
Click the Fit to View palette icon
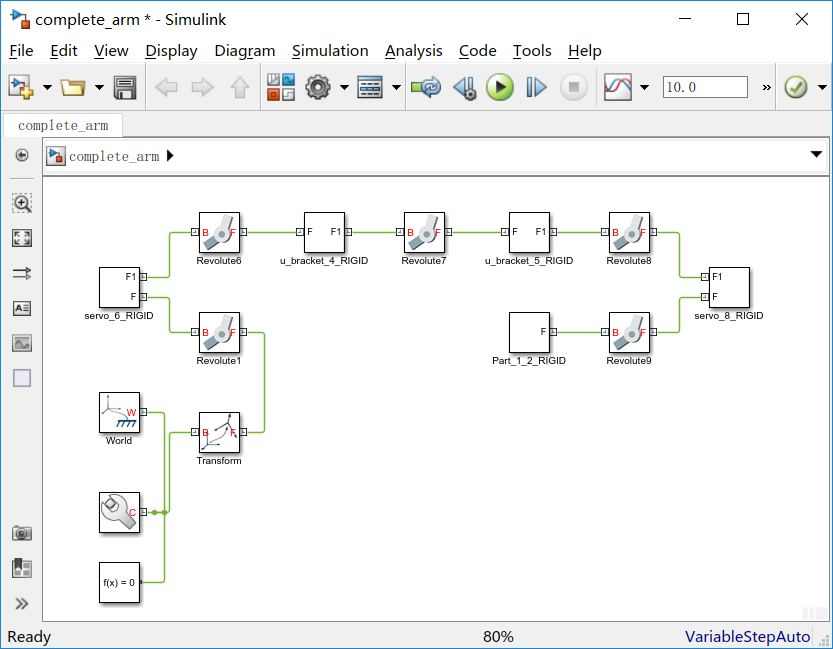(22, 238)
